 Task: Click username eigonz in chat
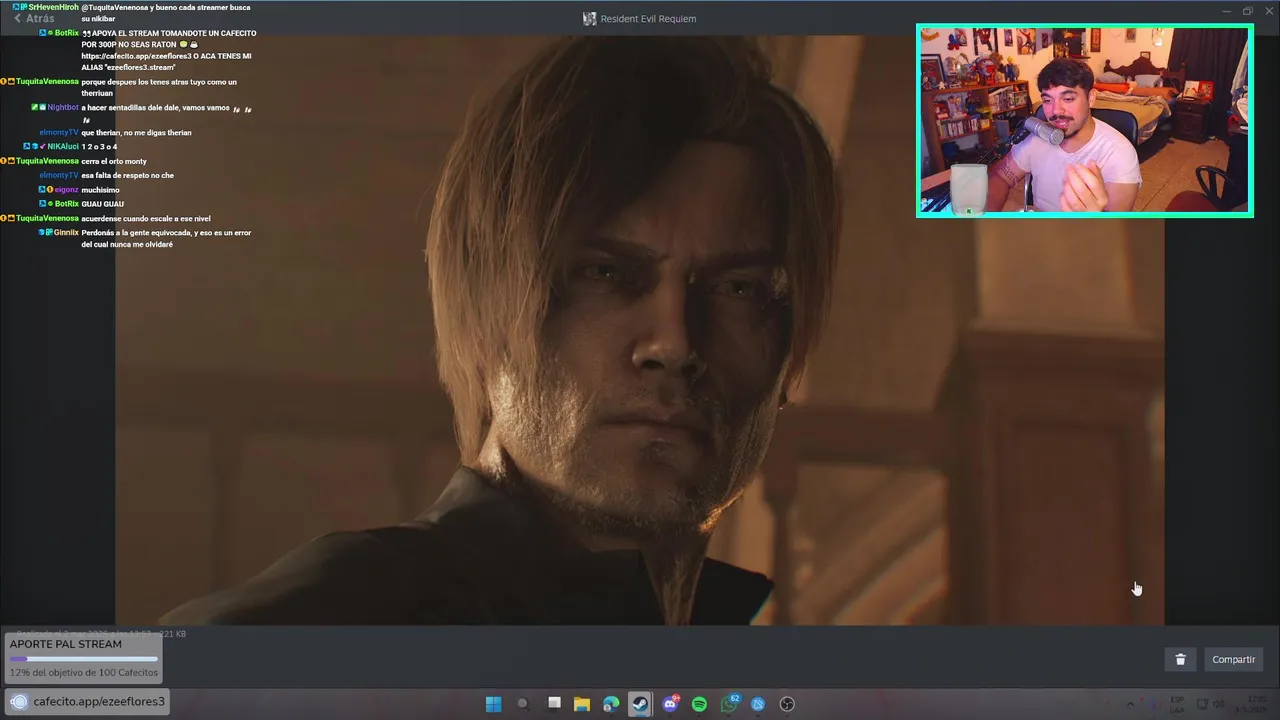click(x=67, y=189)
